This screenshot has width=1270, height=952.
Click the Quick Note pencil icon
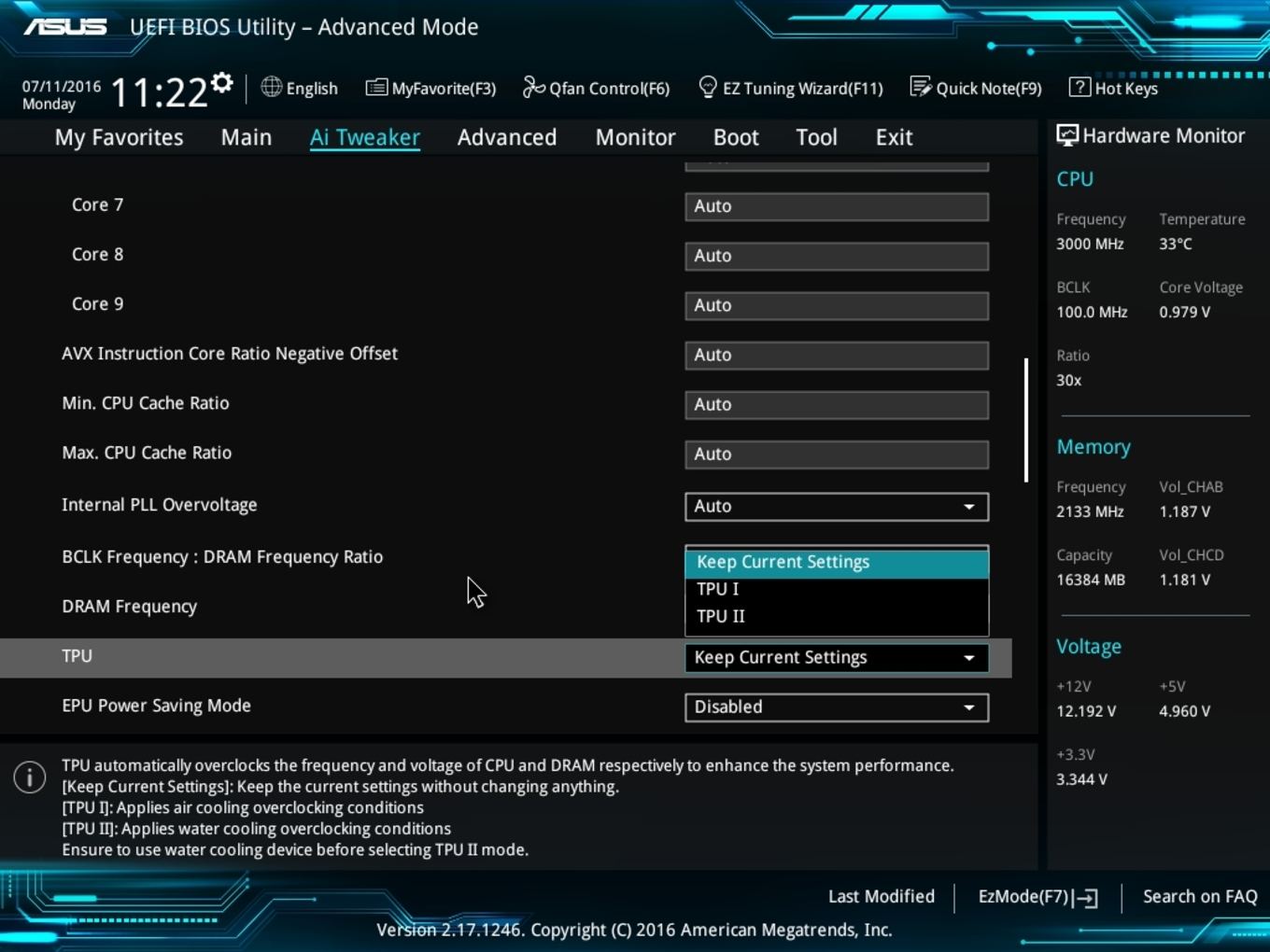pyautogui.click(x=920, y=87)
